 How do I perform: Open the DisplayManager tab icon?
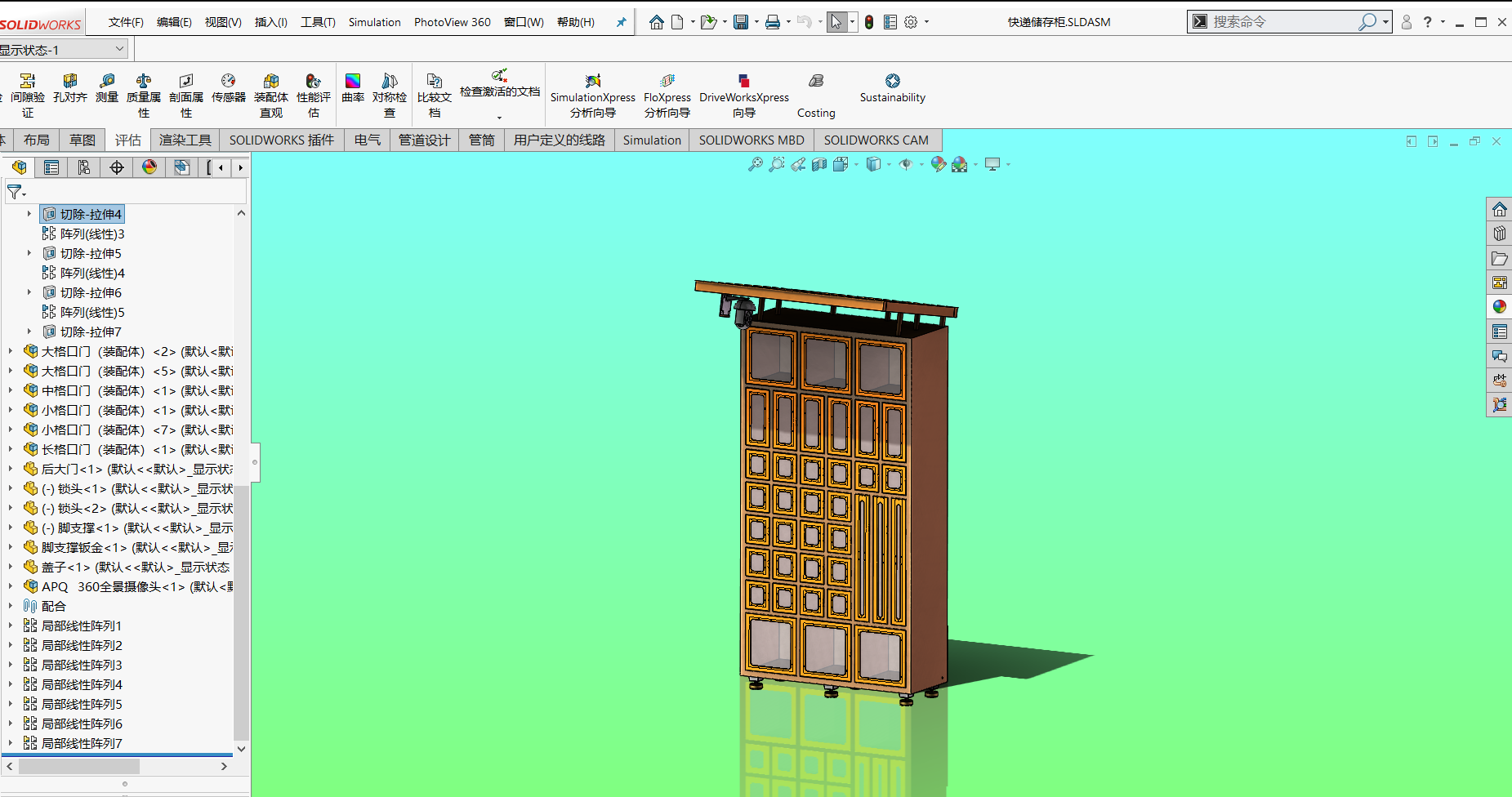pyautogui.click(x=149, y=167)
